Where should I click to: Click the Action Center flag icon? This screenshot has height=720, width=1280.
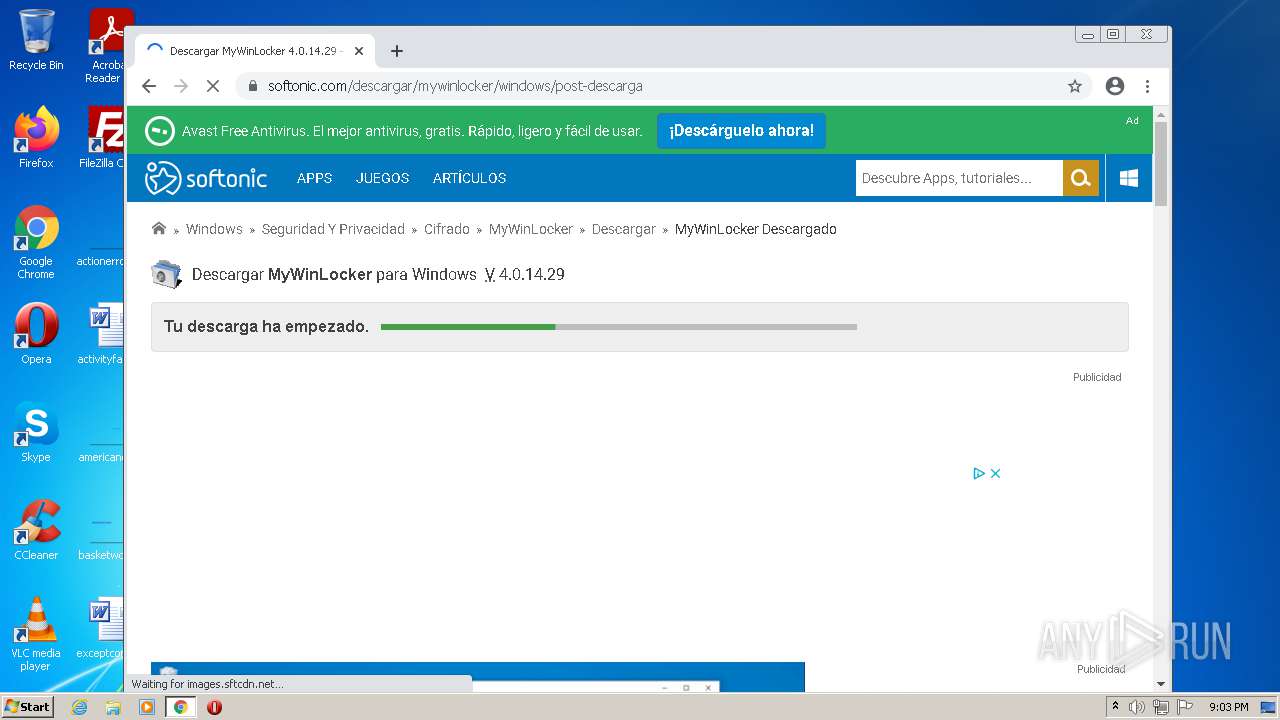tap(1184, 707)
